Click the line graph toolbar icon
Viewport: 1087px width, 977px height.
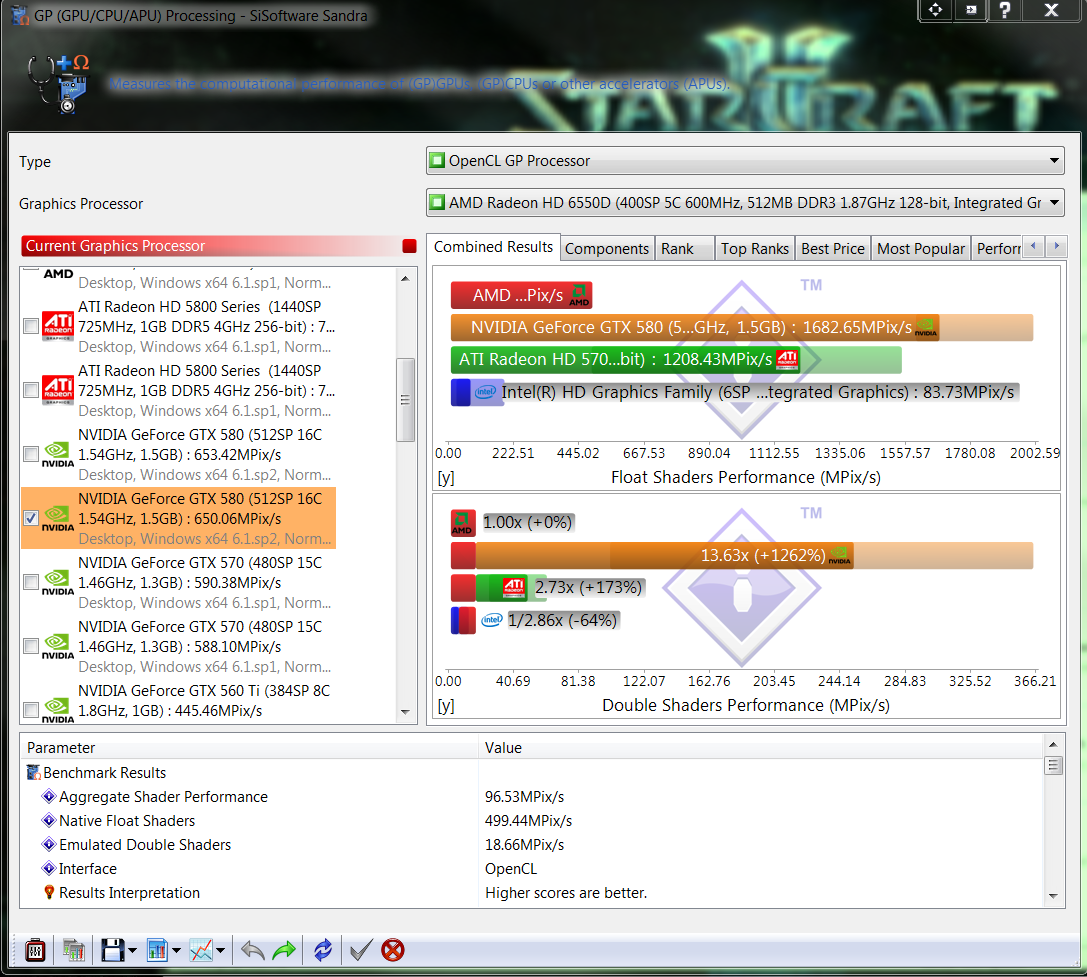click(201, 949)
